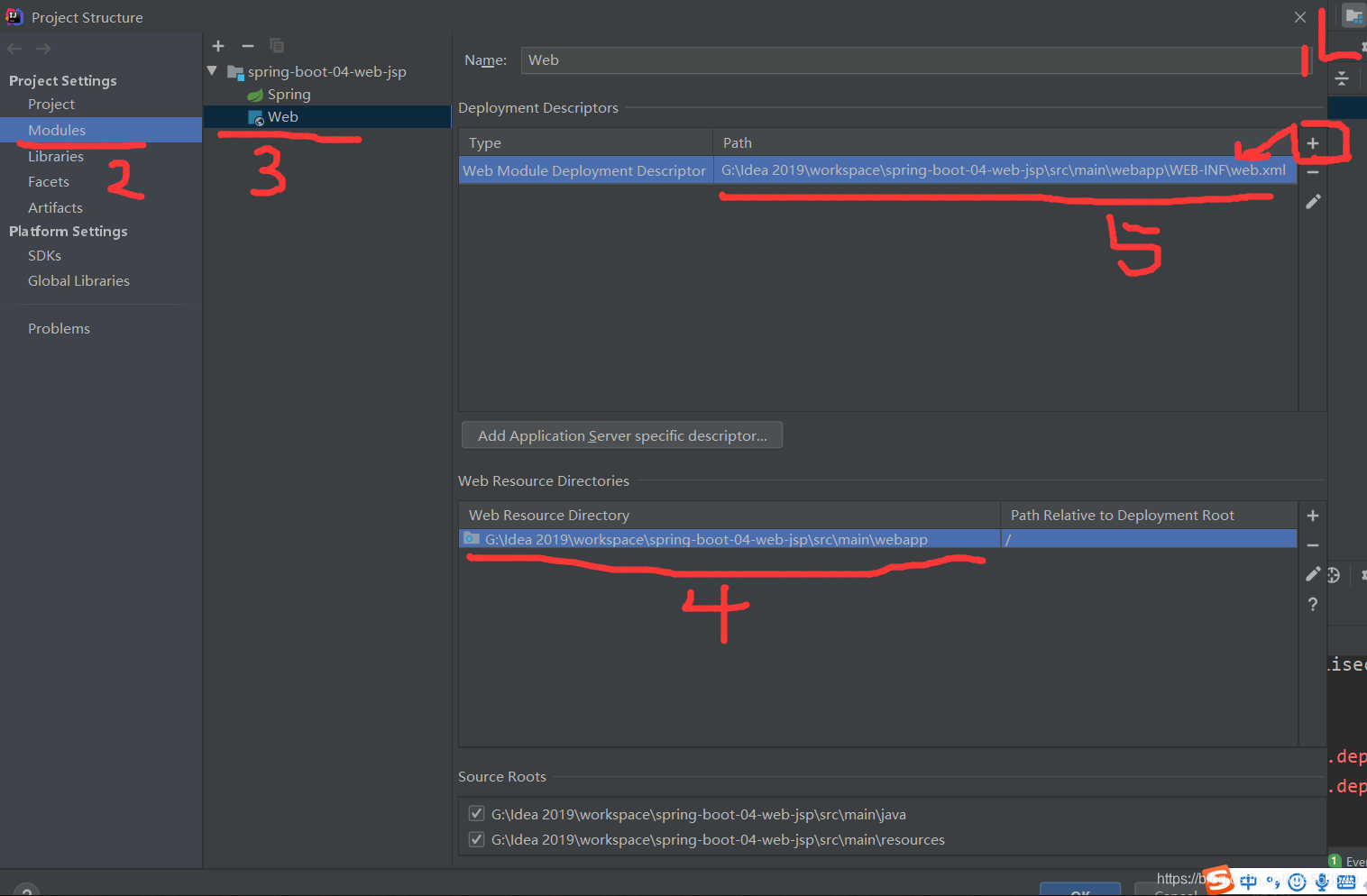Click the Type column header
1367x896 pixels.
[x=586, y=143]
